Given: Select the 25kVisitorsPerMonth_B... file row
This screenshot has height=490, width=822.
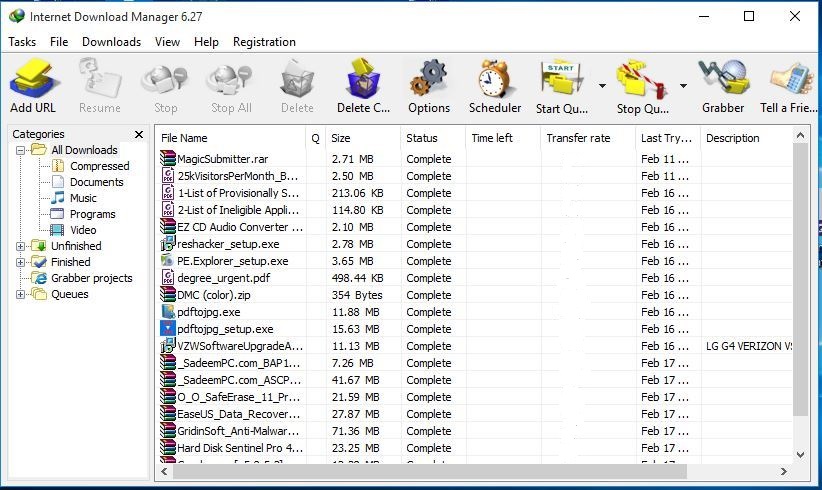Looking at the screenshot, I should click(474, 176).
